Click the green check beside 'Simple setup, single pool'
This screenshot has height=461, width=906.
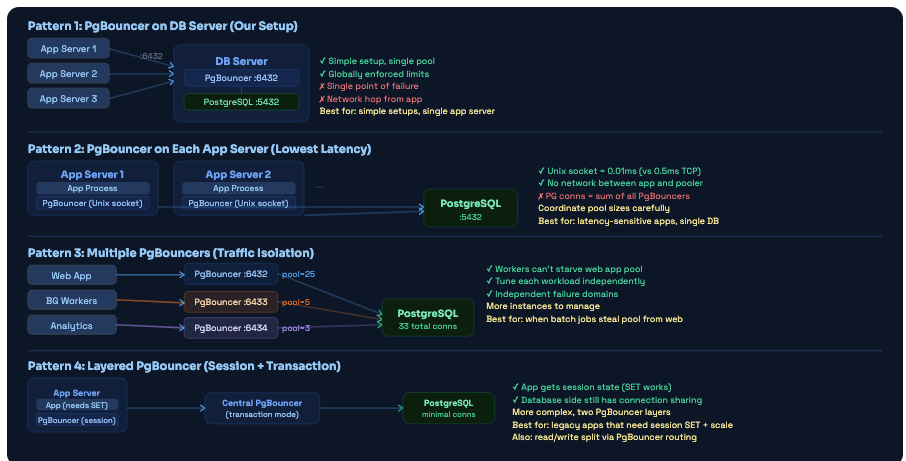click(x=322, y=61)
